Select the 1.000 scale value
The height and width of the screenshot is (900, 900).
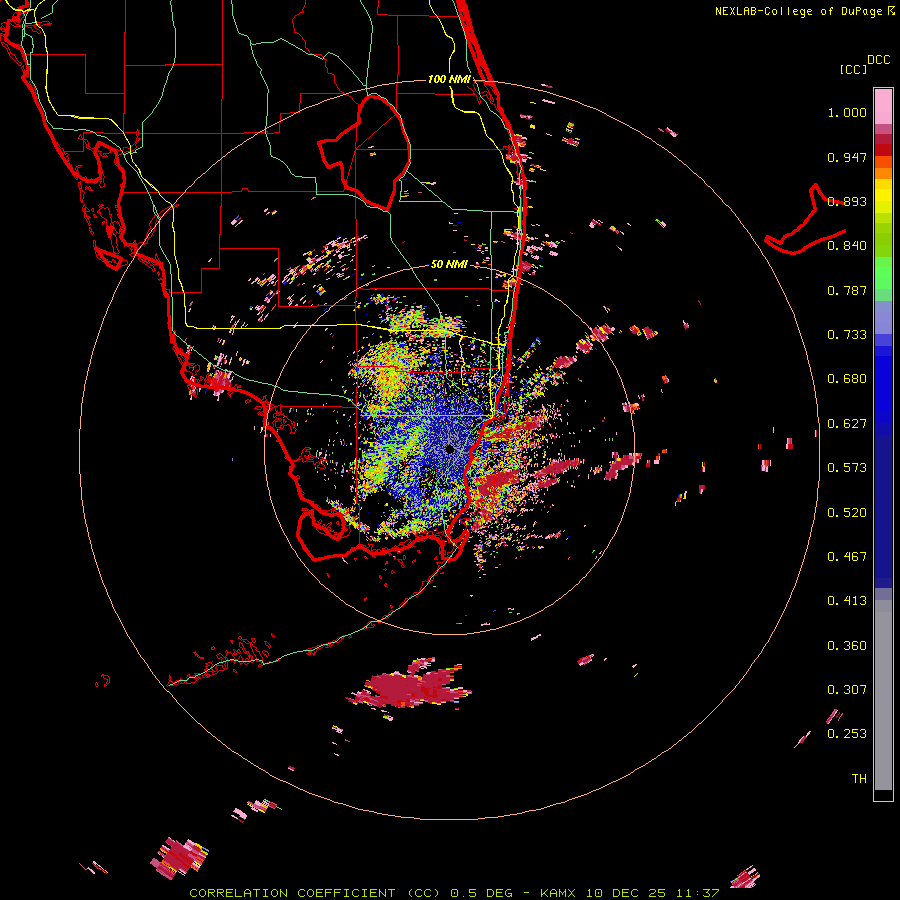click(847, 112)
